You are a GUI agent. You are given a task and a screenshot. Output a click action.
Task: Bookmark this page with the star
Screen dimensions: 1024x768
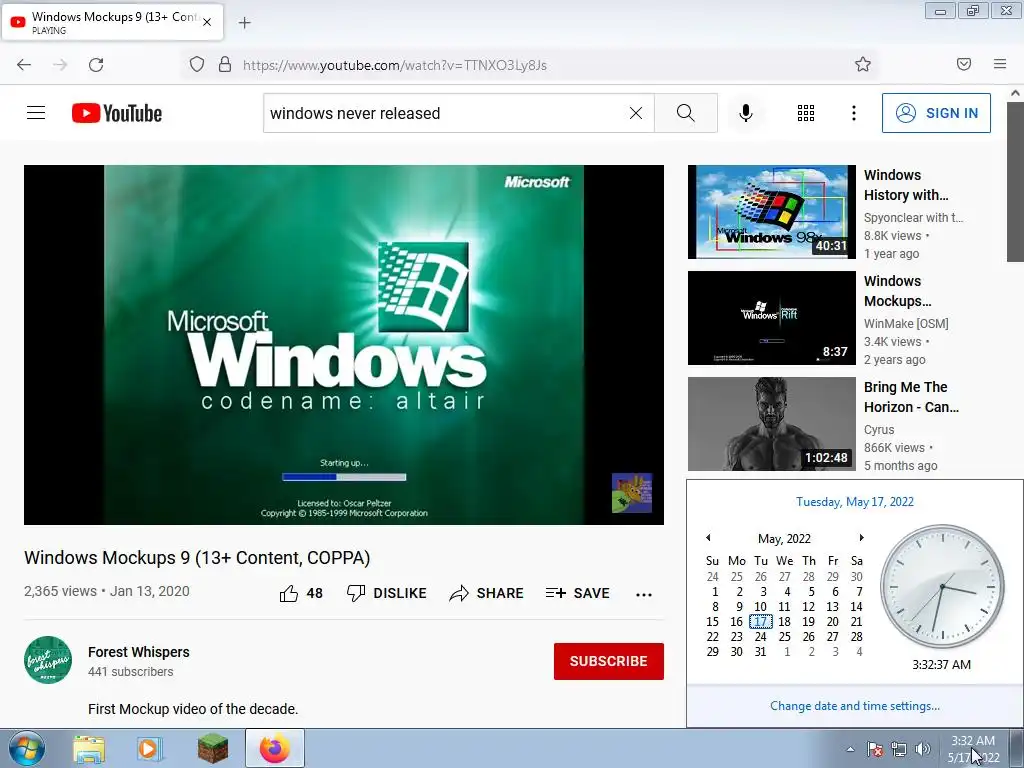click(863, 64)
